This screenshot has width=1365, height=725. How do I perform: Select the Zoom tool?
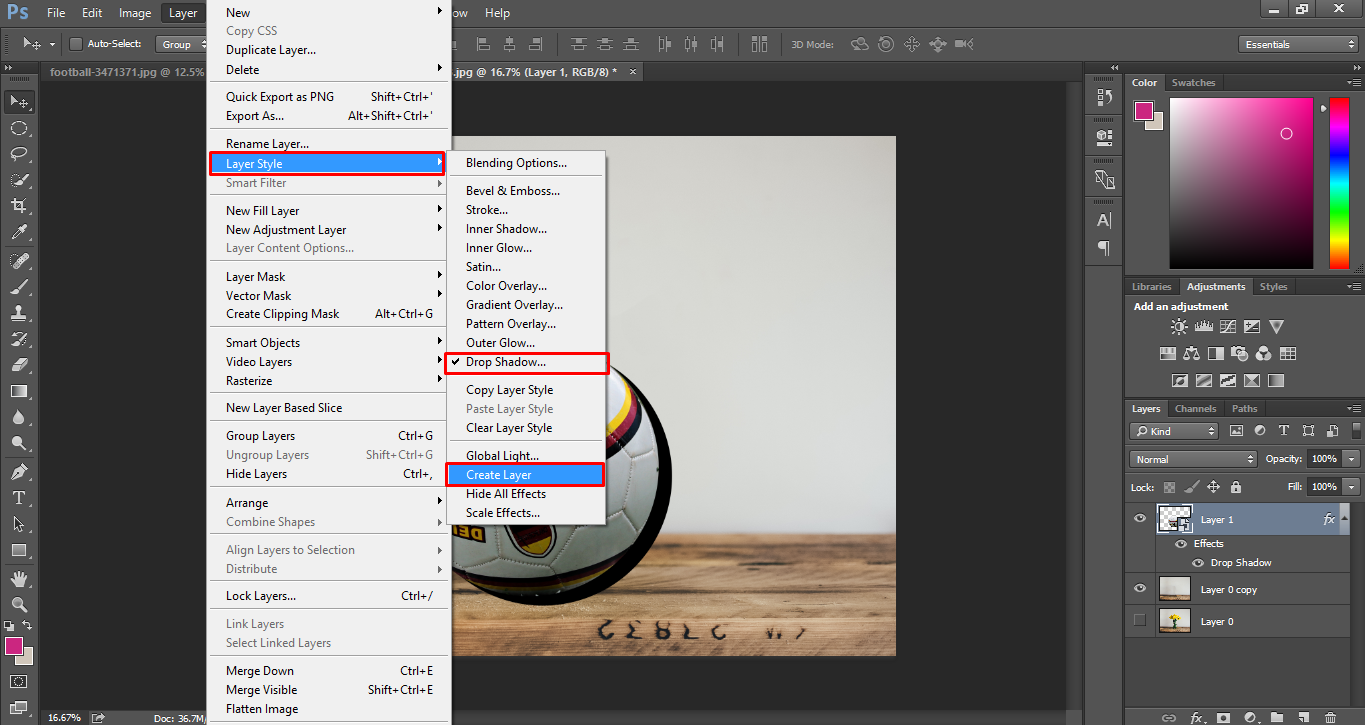pyautogui.click(x=18, y=605)
